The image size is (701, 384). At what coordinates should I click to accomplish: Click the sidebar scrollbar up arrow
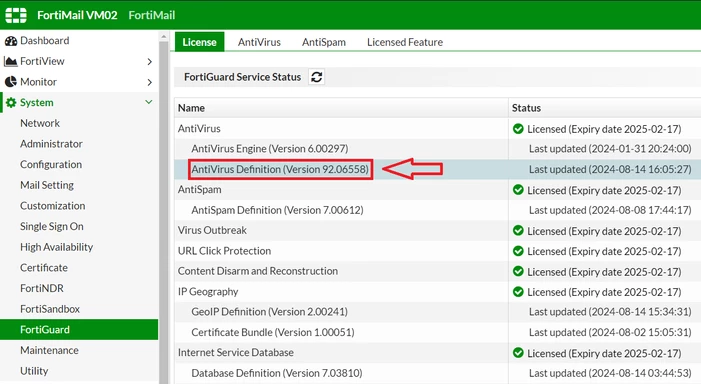tap(164, 36)
